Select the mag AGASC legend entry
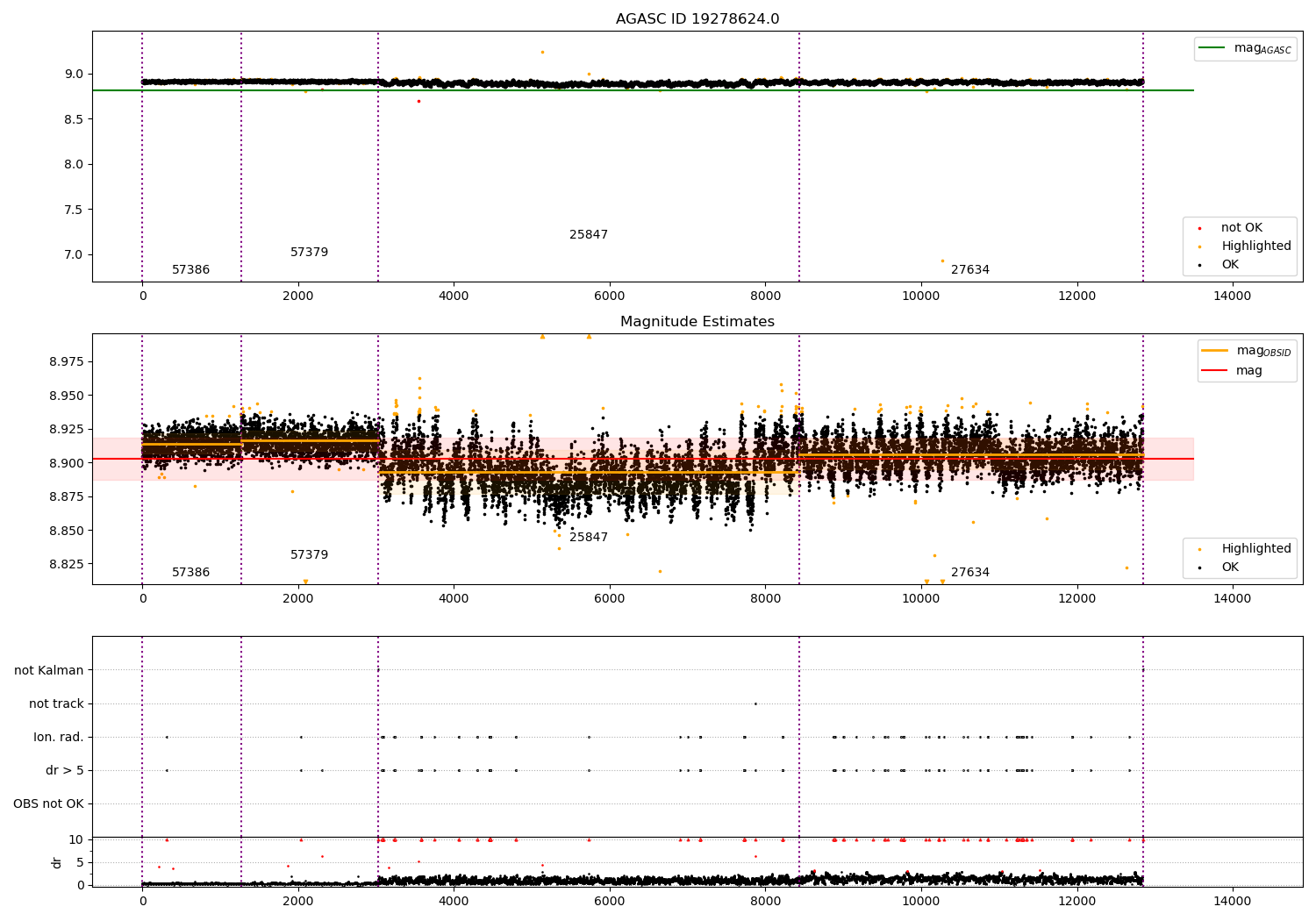 (x=1245, y=48)
